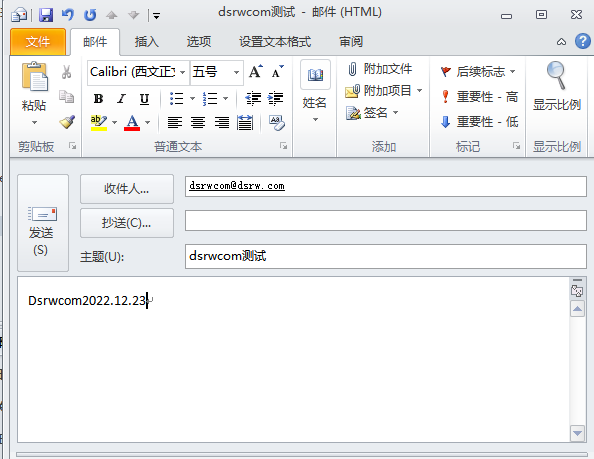Open the 签名 signature dropdown

[x=372, y=112]
